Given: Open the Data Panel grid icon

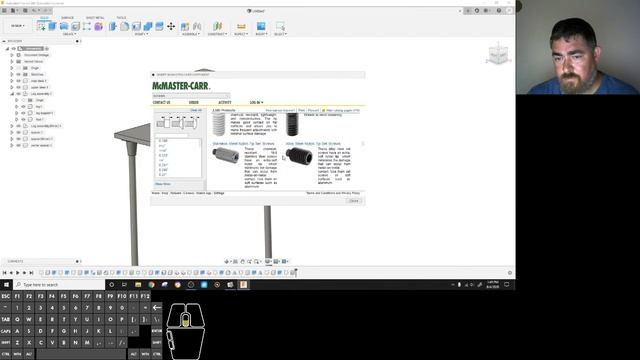Looking at the screenshot, I should point(4,11).
